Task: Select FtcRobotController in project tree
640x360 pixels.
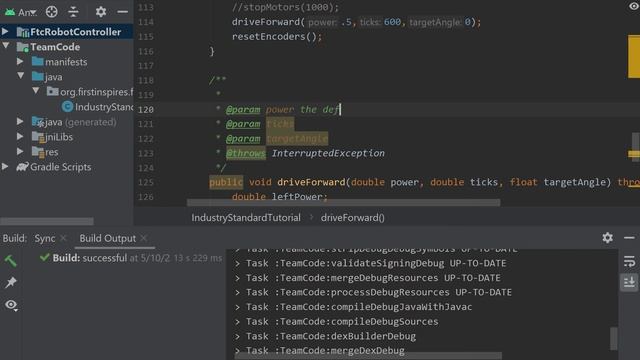Action: (x=76, y=32)
